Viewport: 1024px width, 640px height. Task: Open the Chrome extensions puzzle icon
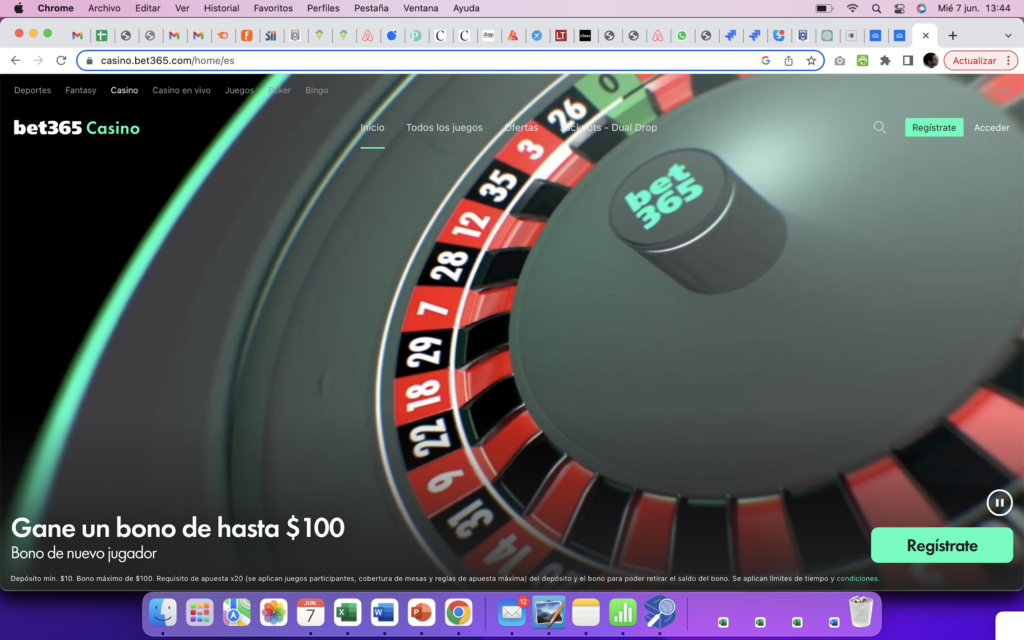click(x=885, y=60)
